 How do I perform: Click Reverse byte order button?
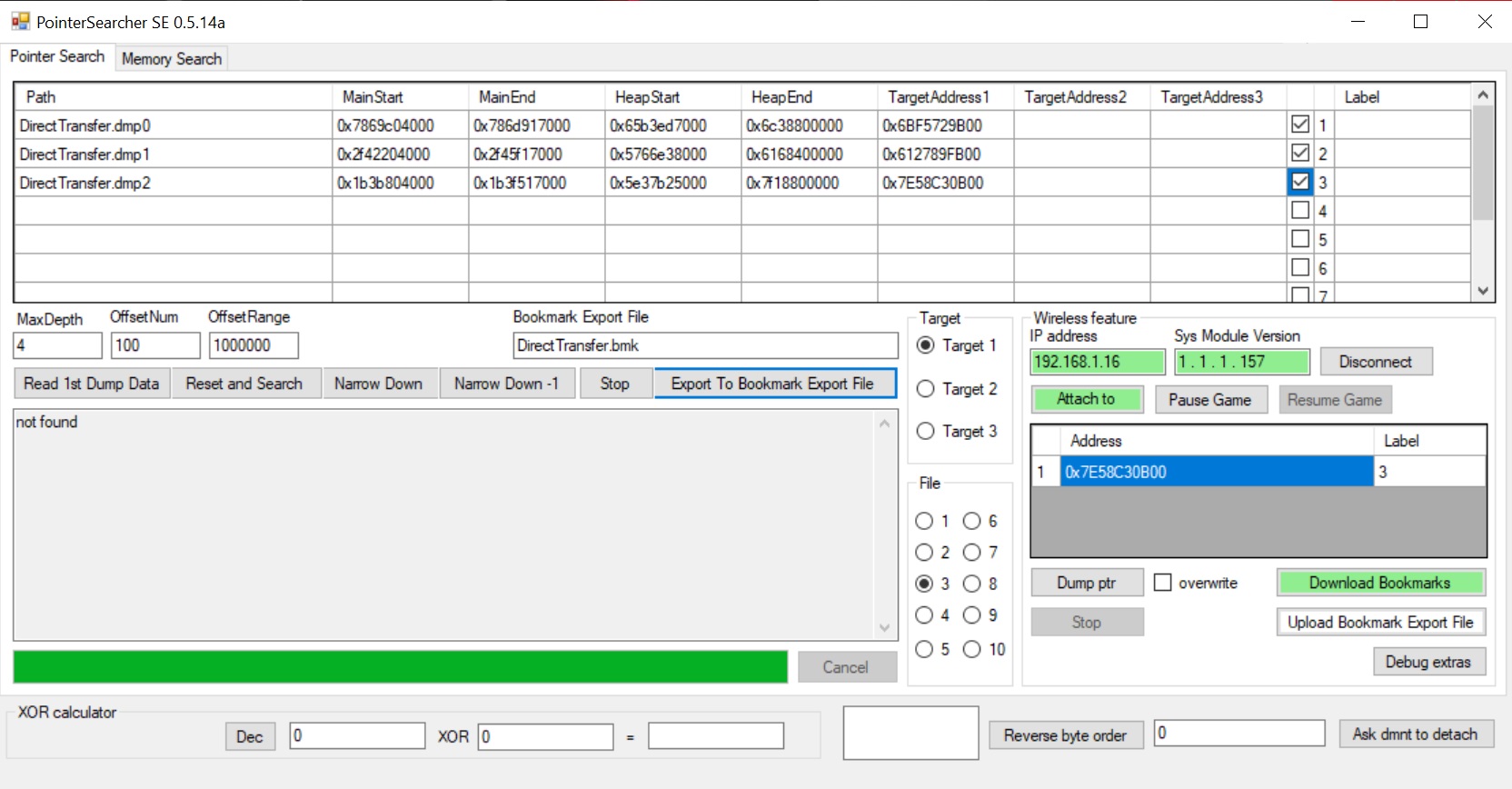click(x=1065, y=735)
